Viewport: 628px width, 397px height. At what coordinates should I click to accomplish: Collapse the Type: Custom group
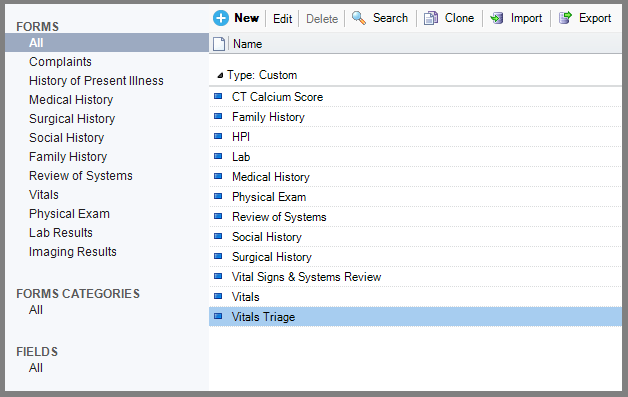tap(220, 75)
